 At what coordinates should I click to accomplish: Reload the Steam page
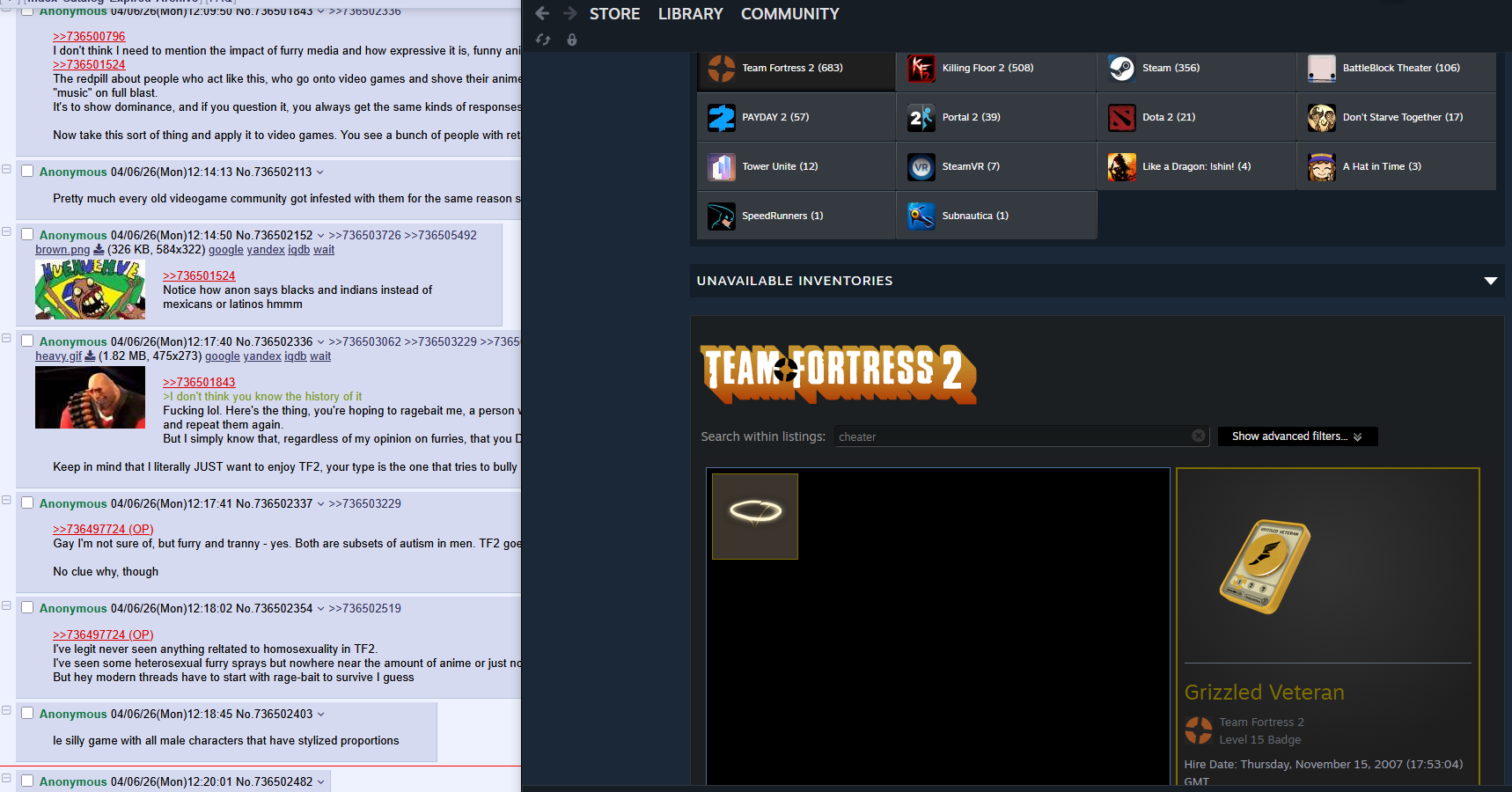[543, 40]
